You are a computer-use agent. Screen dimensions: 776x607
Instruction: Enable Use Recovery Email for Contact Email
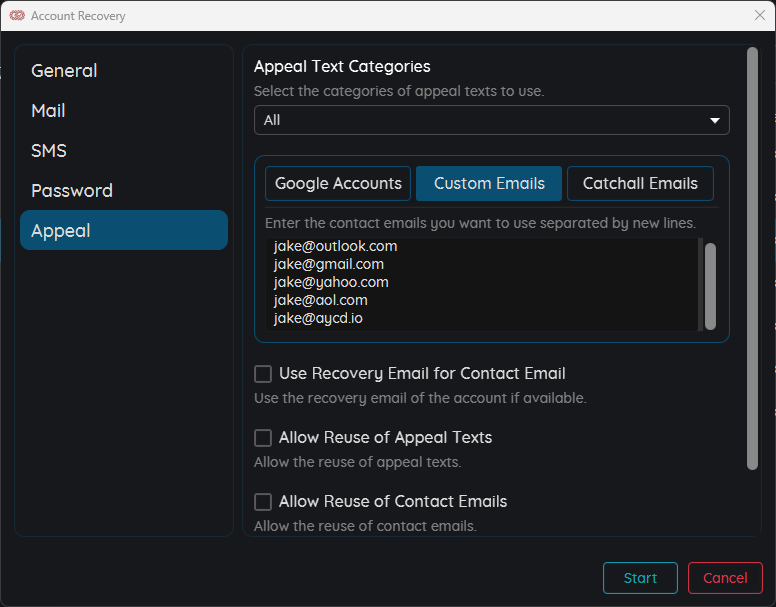click(x=263, y=374)
